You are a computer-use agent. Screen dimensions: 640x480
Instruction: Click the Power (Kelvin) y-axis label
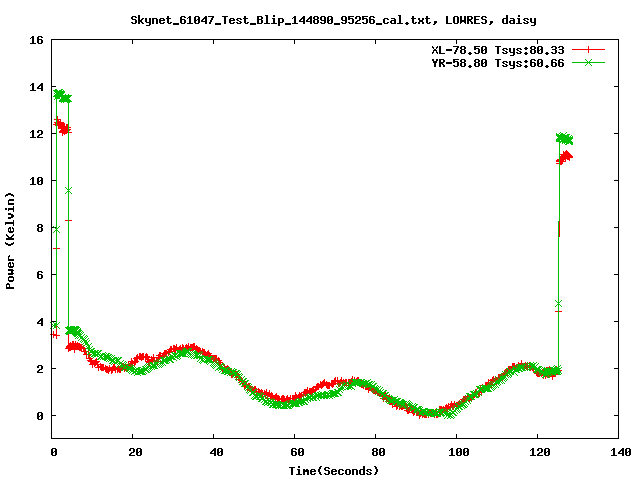(11, 240)
